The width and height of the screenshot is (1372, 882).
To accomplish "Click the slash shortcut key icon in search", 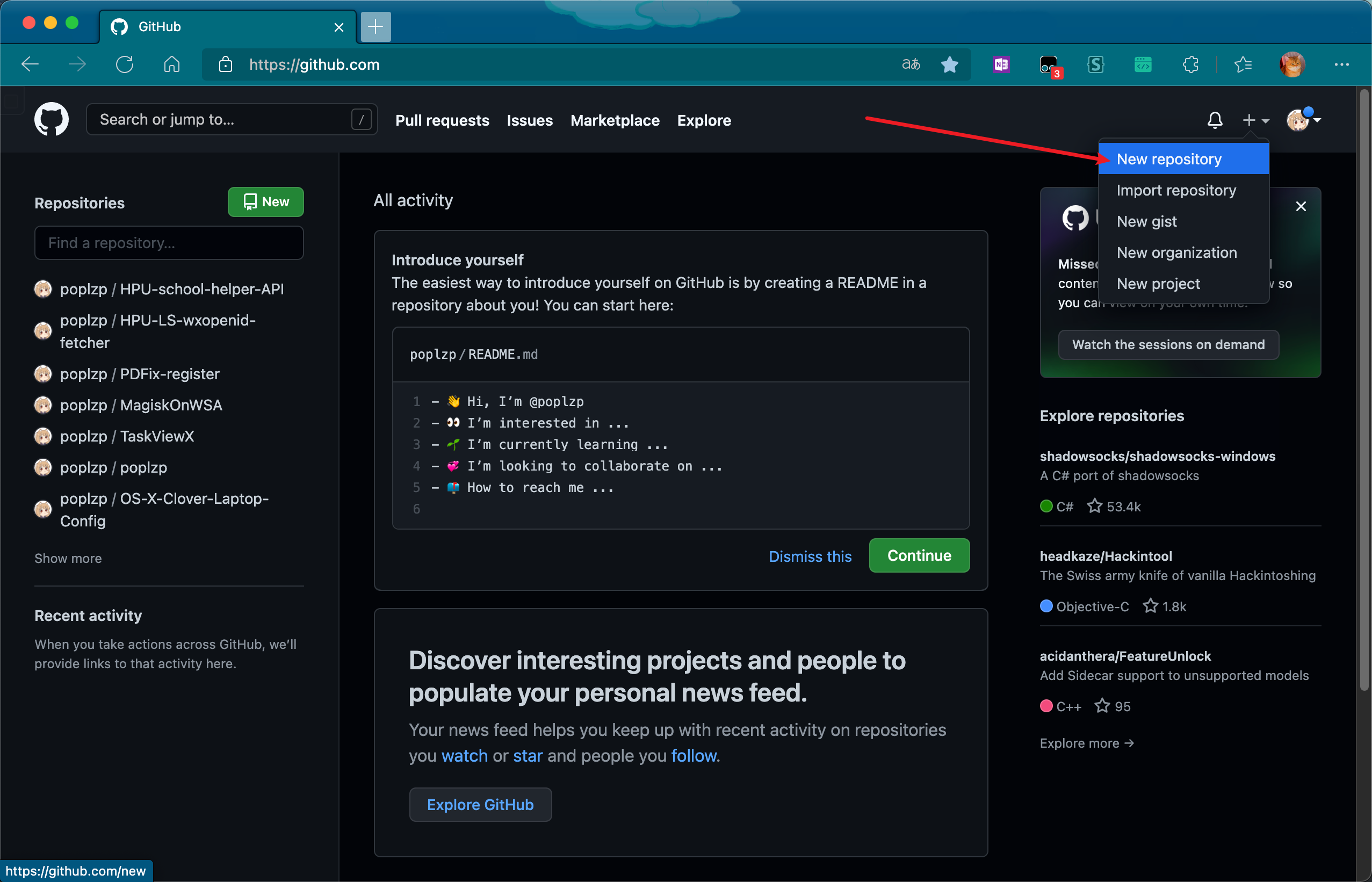I will 361,119.
